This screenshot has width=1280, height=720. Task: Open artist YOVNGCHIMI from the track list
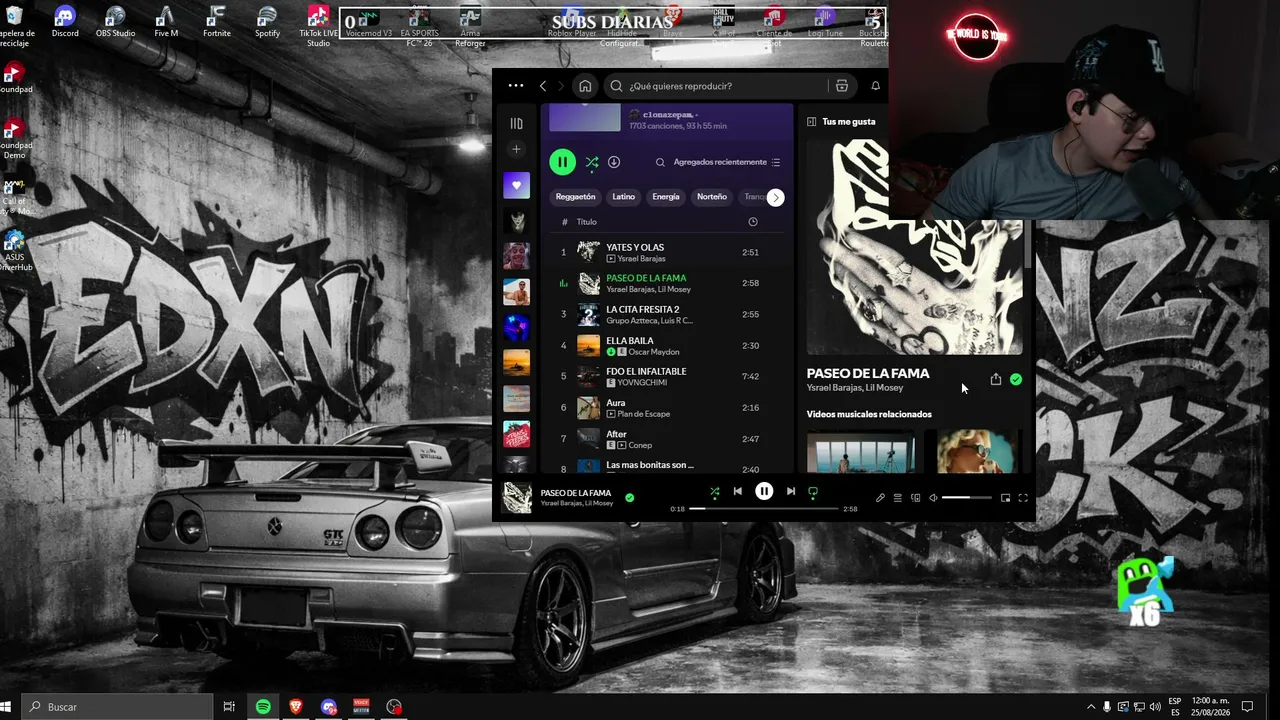642,383
